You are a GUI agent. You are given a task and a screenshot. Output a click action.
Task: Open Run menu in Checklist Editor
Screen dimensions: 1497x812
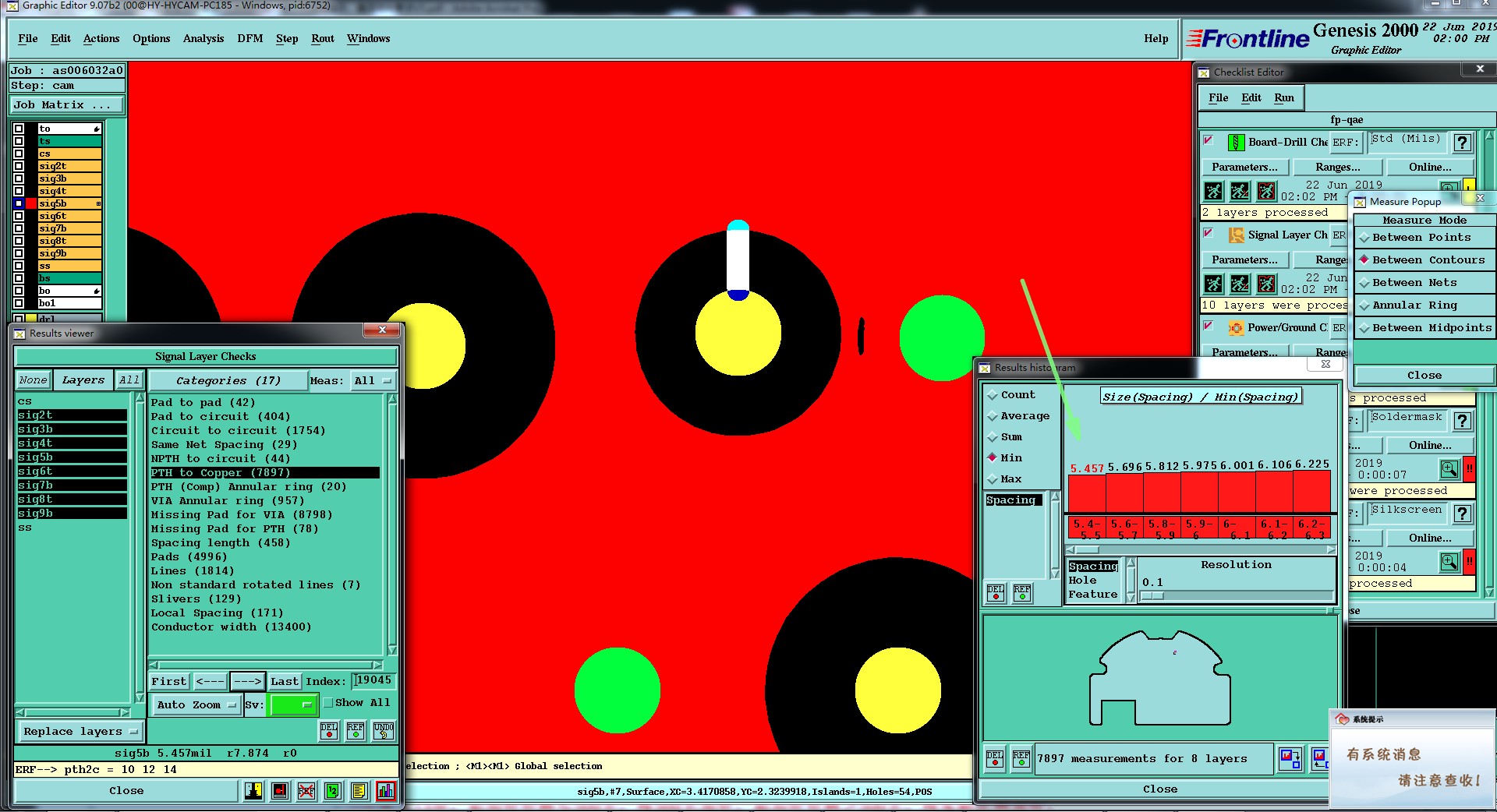1284,98
